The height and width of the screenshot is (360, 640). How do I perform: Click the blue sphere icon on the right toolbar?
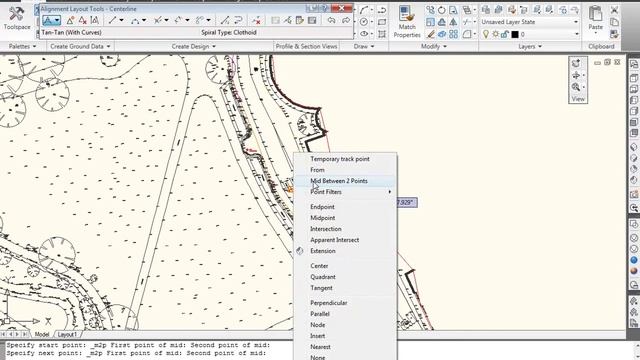(634, 260)
